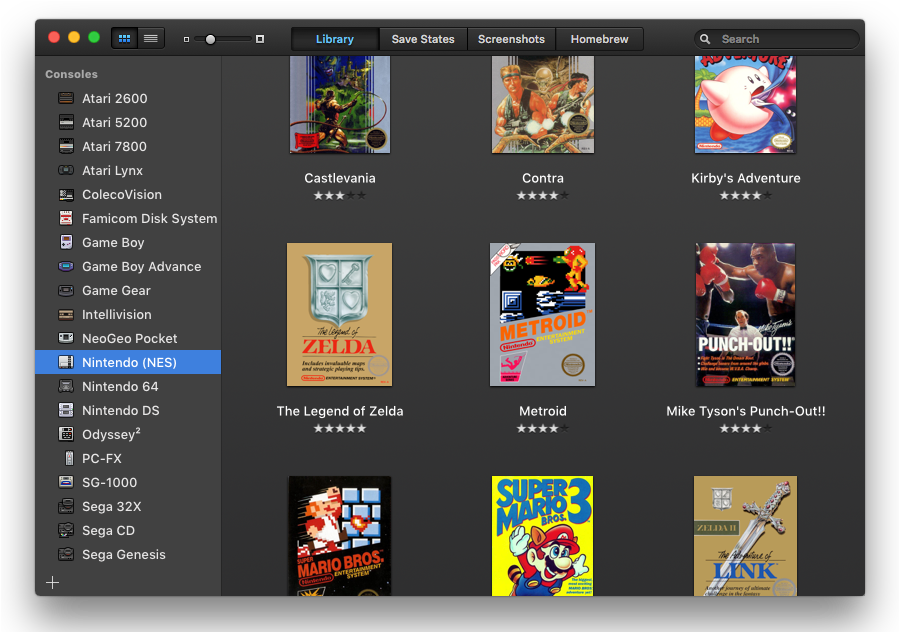Switch to the Screenshots tab
This screenshot has width=899, height=632.
(x=511, y=39)
